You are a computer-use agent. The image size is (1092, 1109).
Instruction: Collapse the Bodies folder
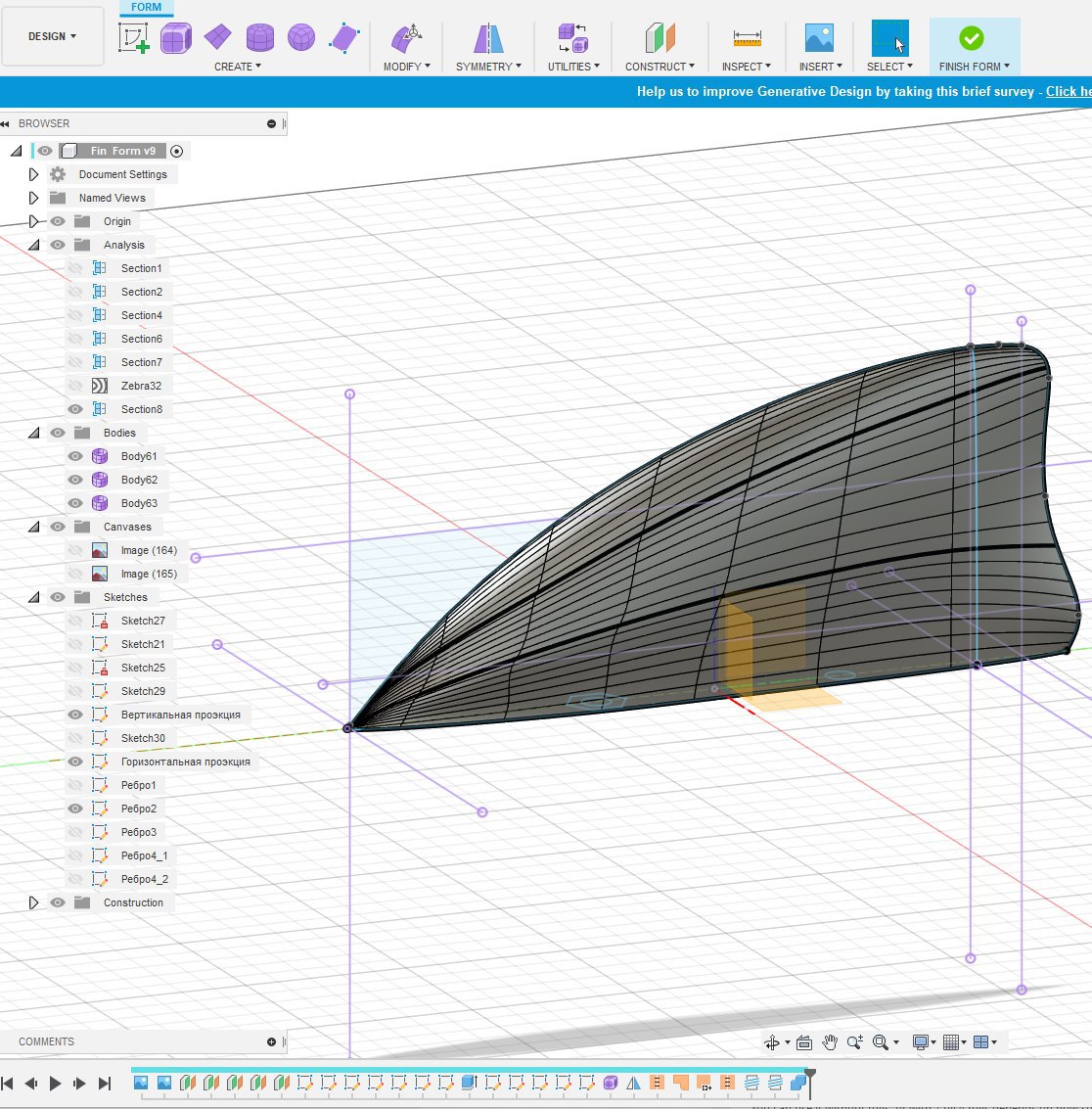[x=33, y=432]
